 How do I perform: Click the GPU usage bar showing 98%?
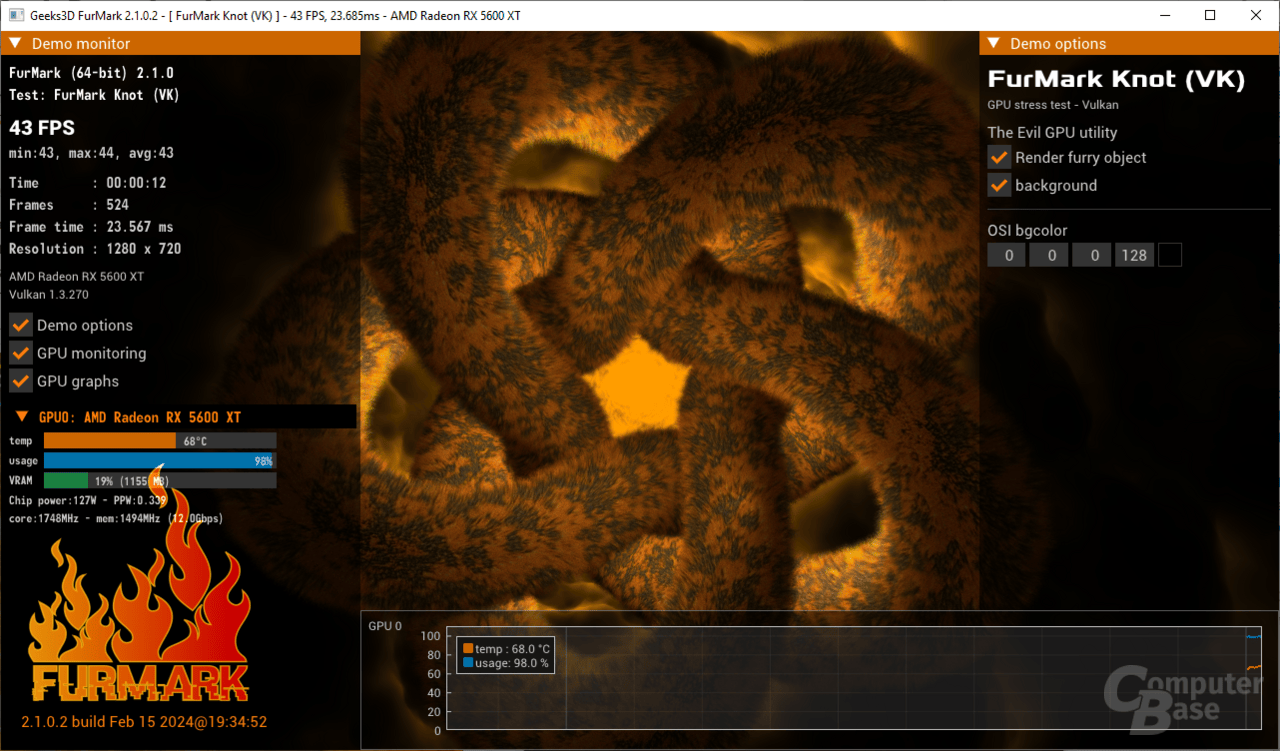coord(160,461)
